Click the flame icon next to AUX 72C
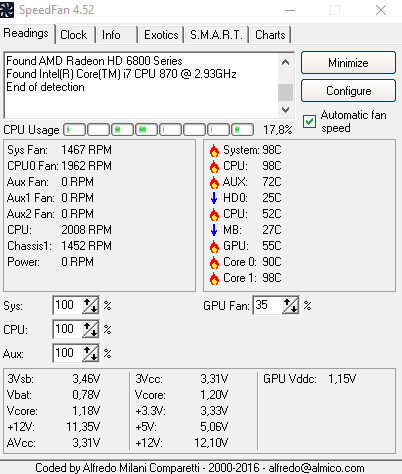 214,182
